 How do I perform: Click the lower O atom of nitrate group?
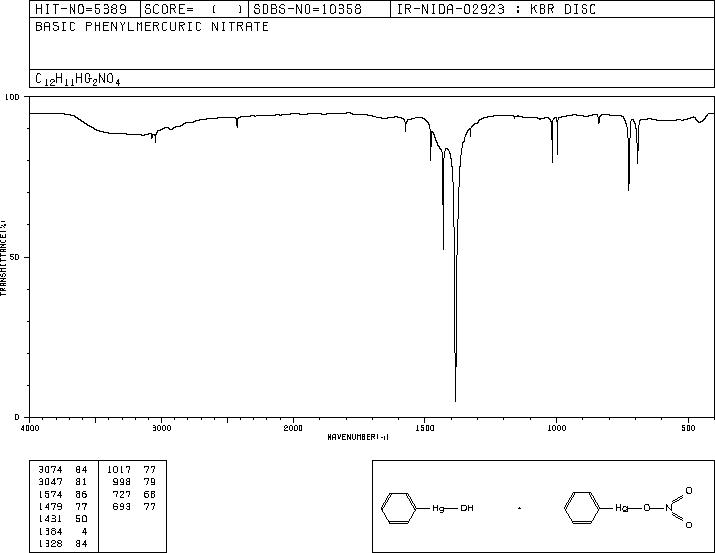(x=689, y=525)
